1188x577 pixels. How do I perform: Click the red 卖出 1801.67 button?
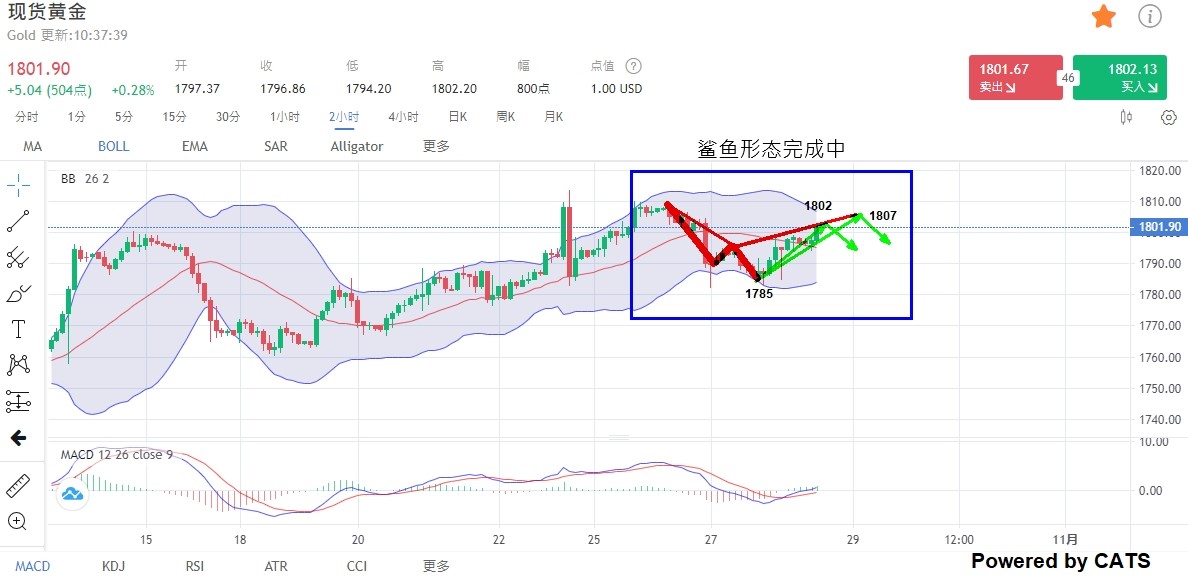(x=1015, y=77)
